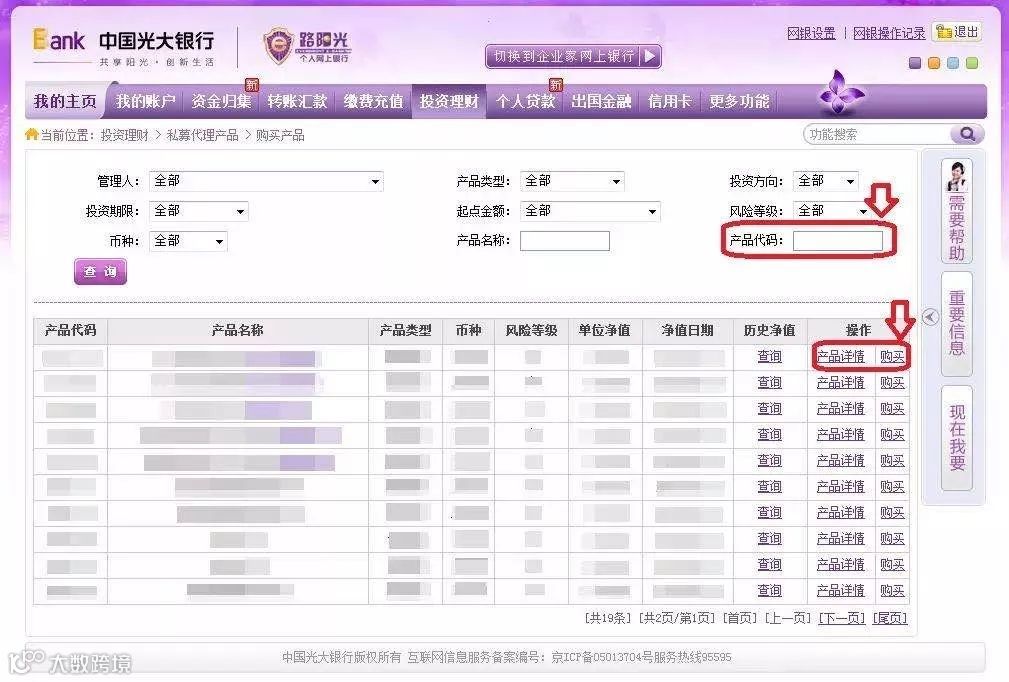Select the blue theme color swatch

tap(953, 63)
